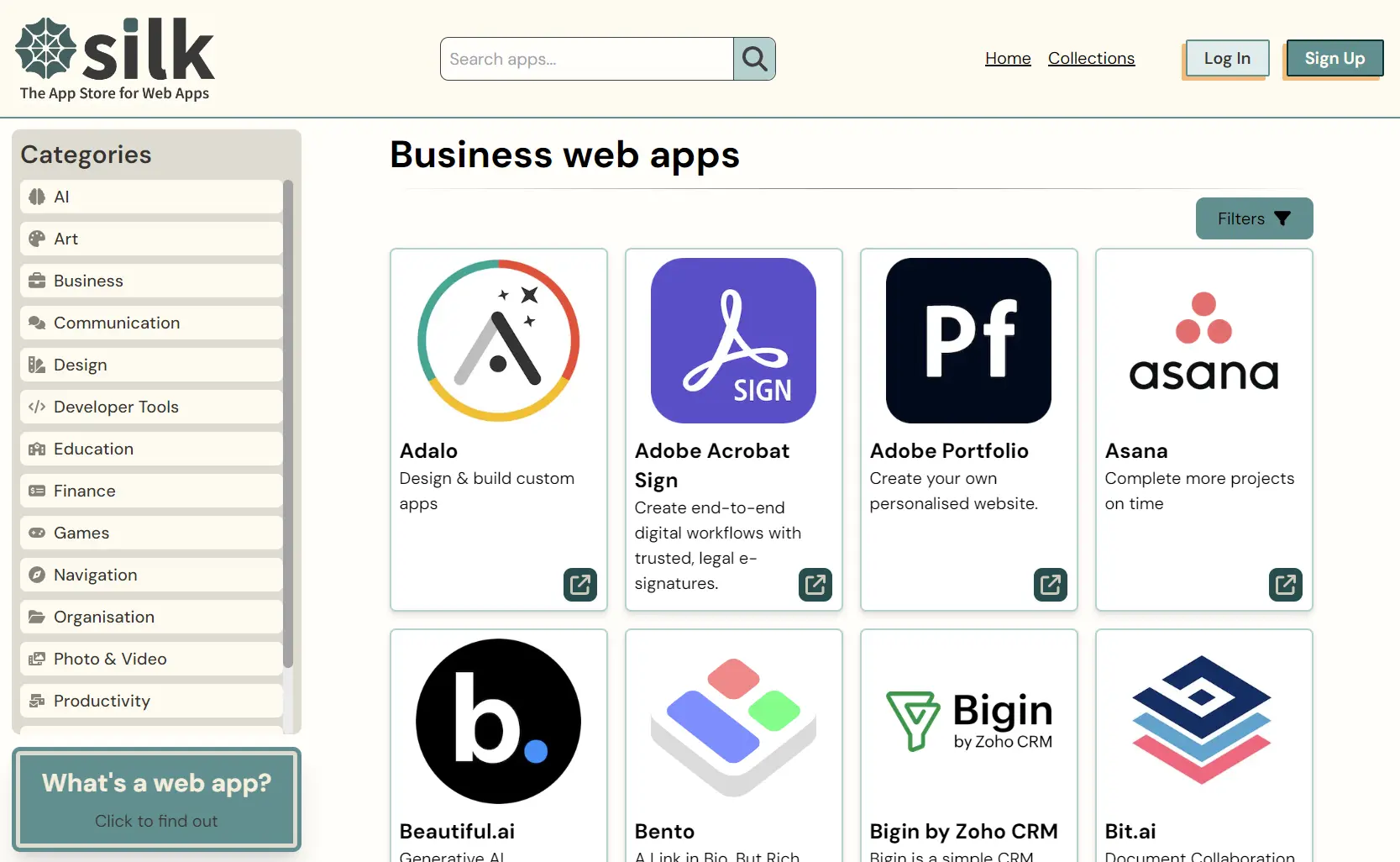This screenshot has width=1400, height=862.
Task: Click the Beautiful.ai title
Action: pyautogui.click(x=457, y=832)
